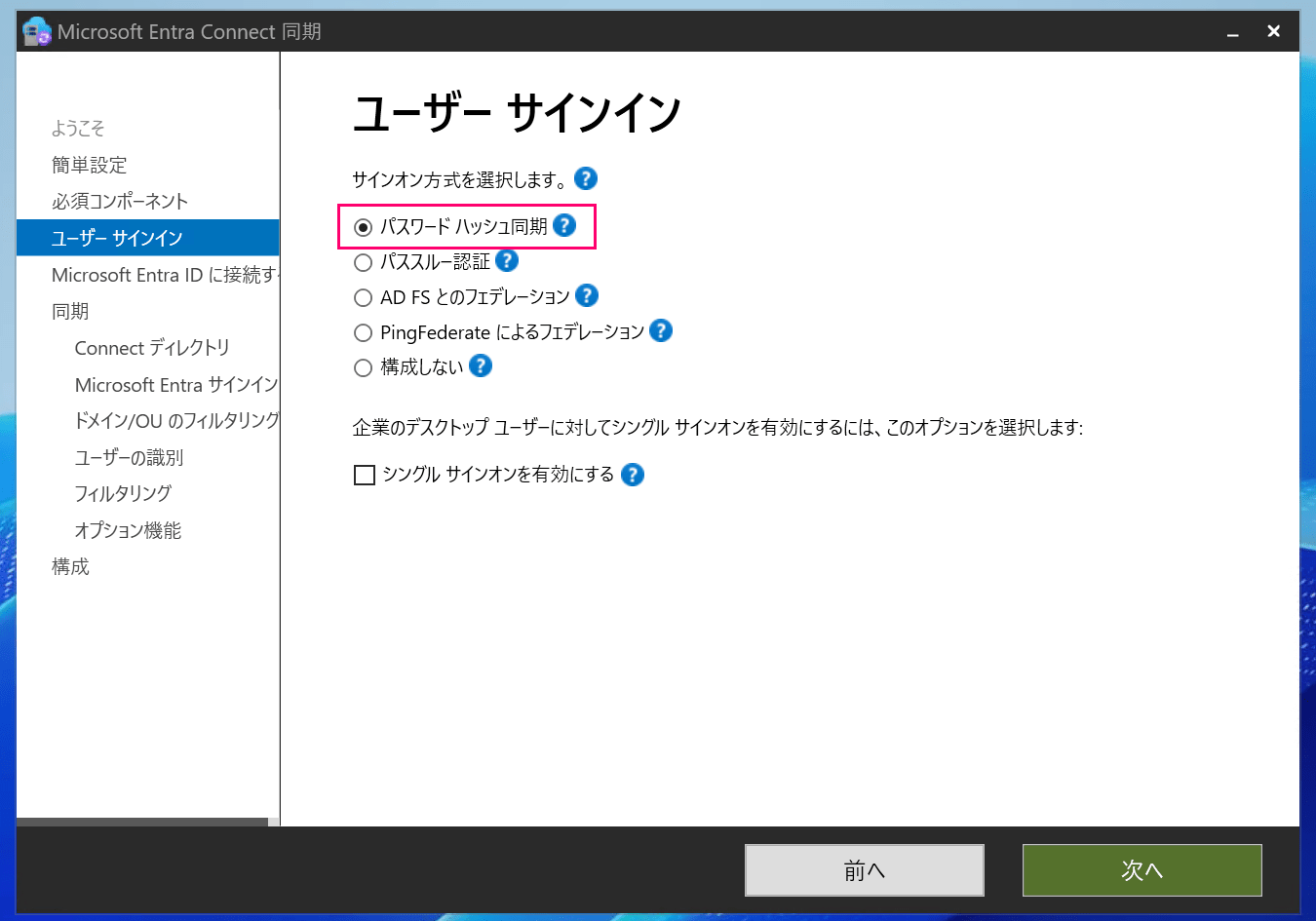This screenshot has height=921, width=1316.
Task: Go to 簡単設定 step in sidebar
Action: (89, 165)
